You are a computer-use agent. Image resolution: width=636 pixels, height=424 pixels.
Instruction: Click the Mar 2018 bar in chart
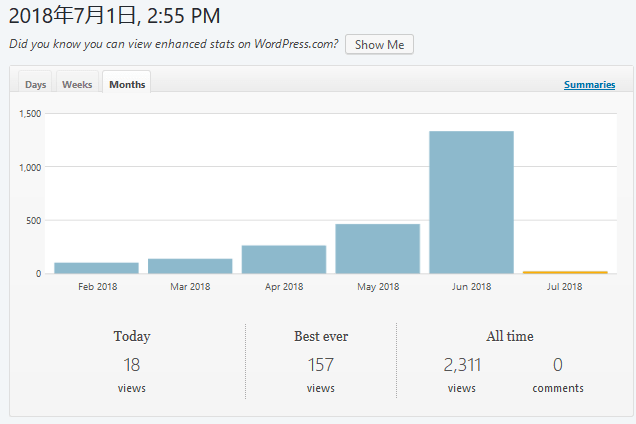(190, 266)
